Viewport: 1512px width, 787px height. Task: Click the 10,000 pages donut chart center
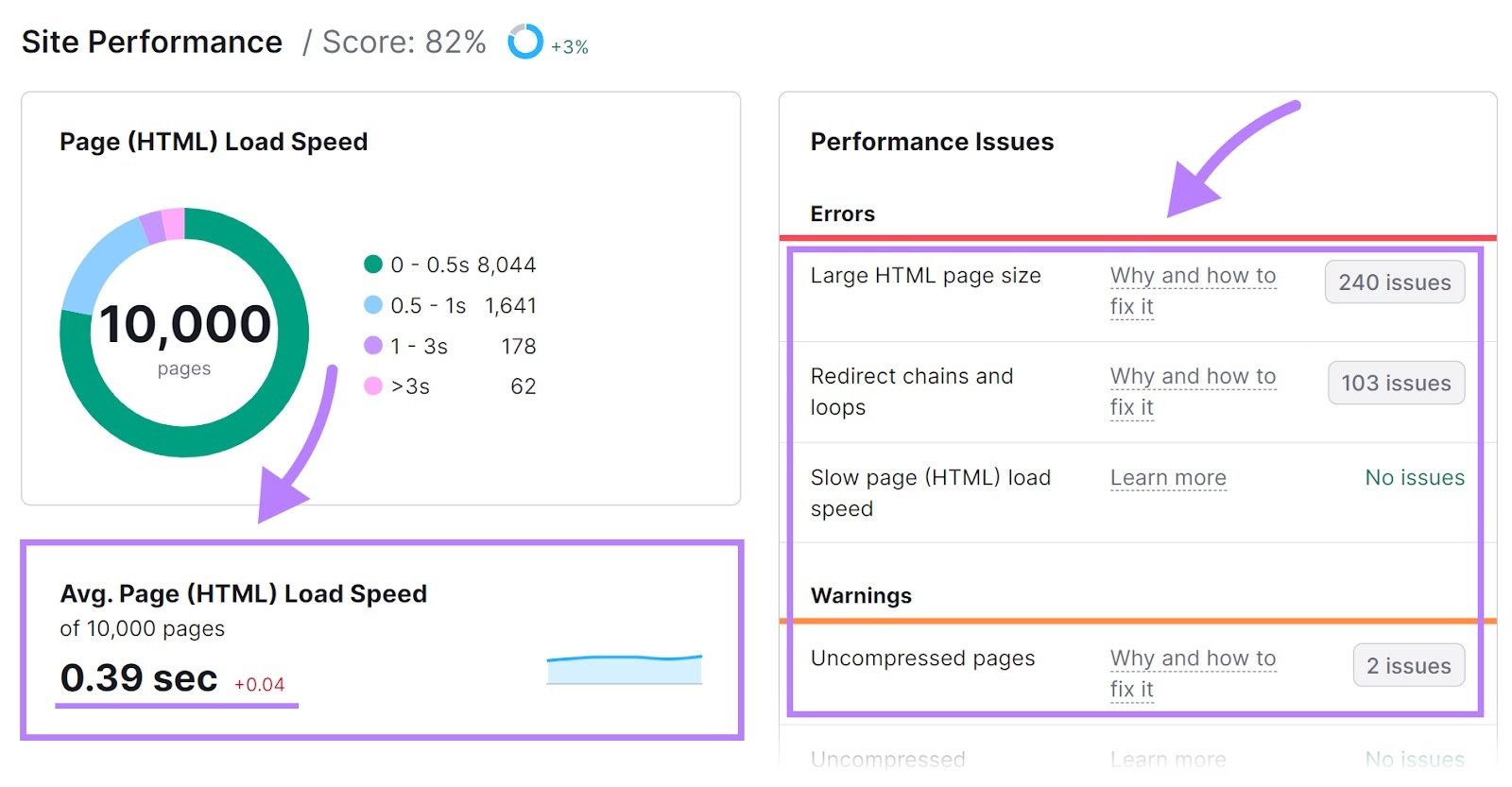[x=184, y=333]
